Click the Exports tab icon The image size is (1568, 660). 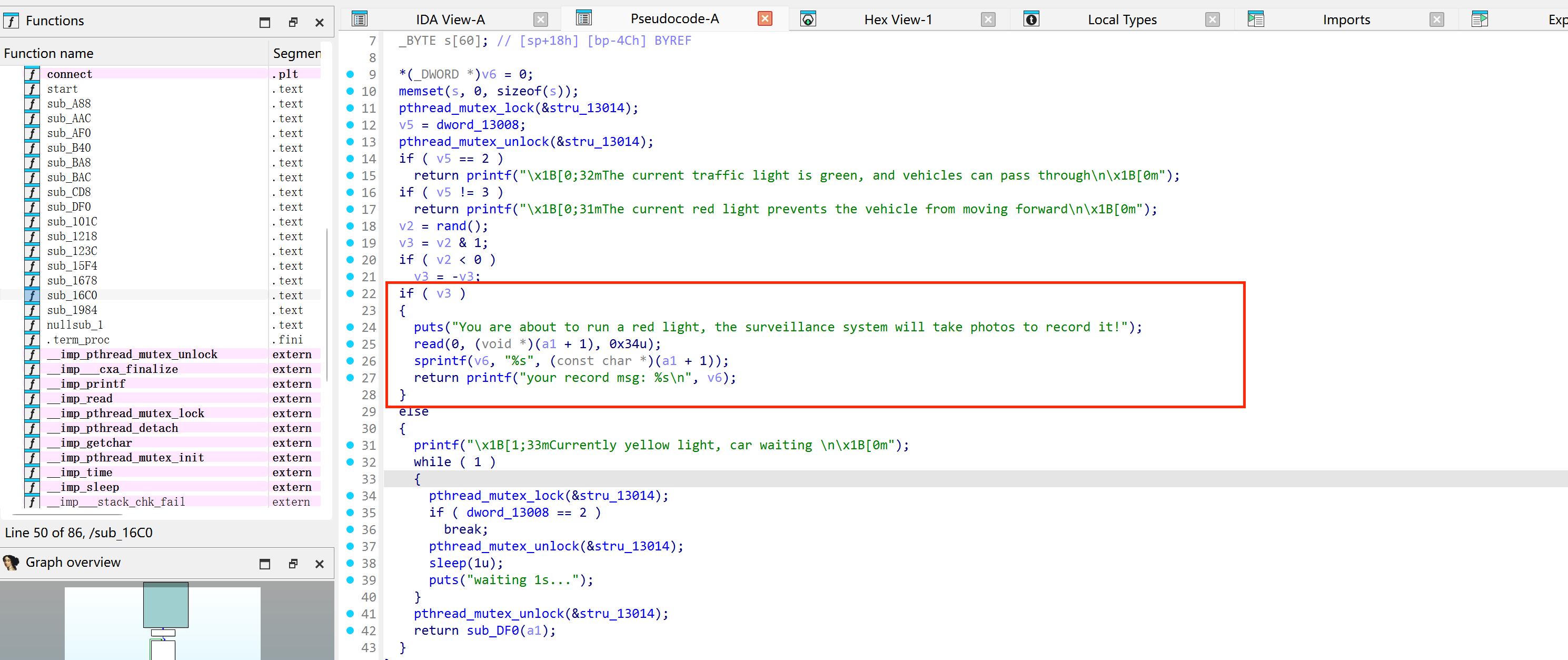pos(1479,19)
